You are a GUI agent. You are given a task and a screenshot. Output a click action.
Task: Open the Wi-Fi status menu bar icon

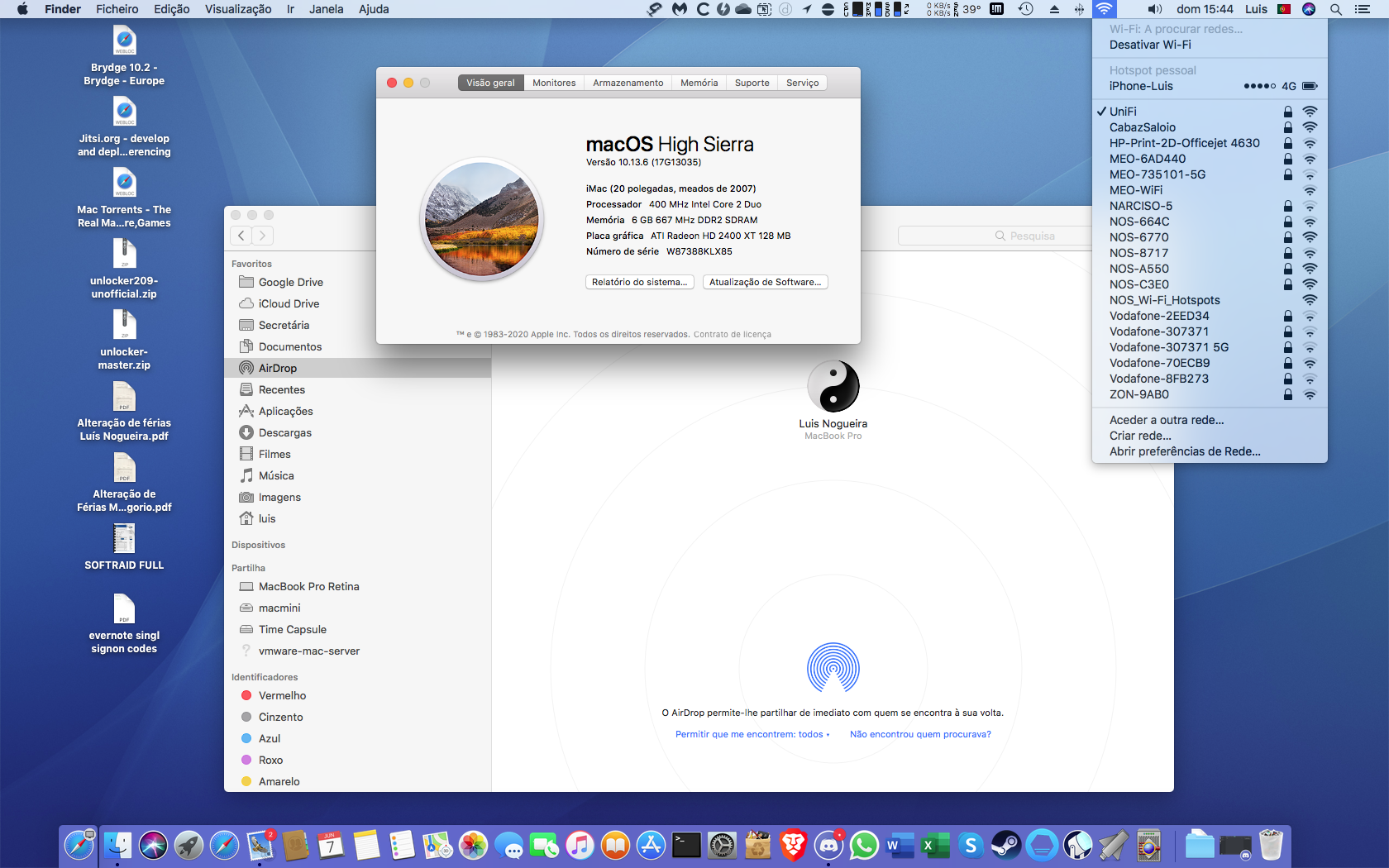pyautogui.click(x=1104, y=9)
